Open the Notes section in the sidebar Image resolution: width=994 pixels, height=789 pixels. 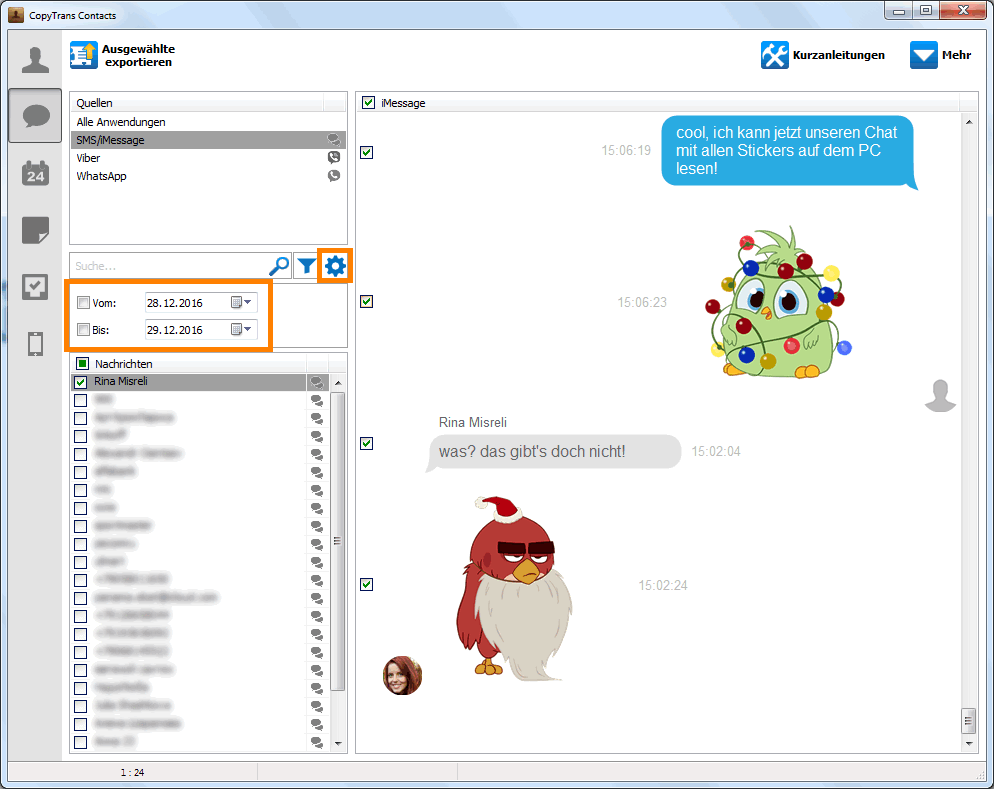(36, 229)
